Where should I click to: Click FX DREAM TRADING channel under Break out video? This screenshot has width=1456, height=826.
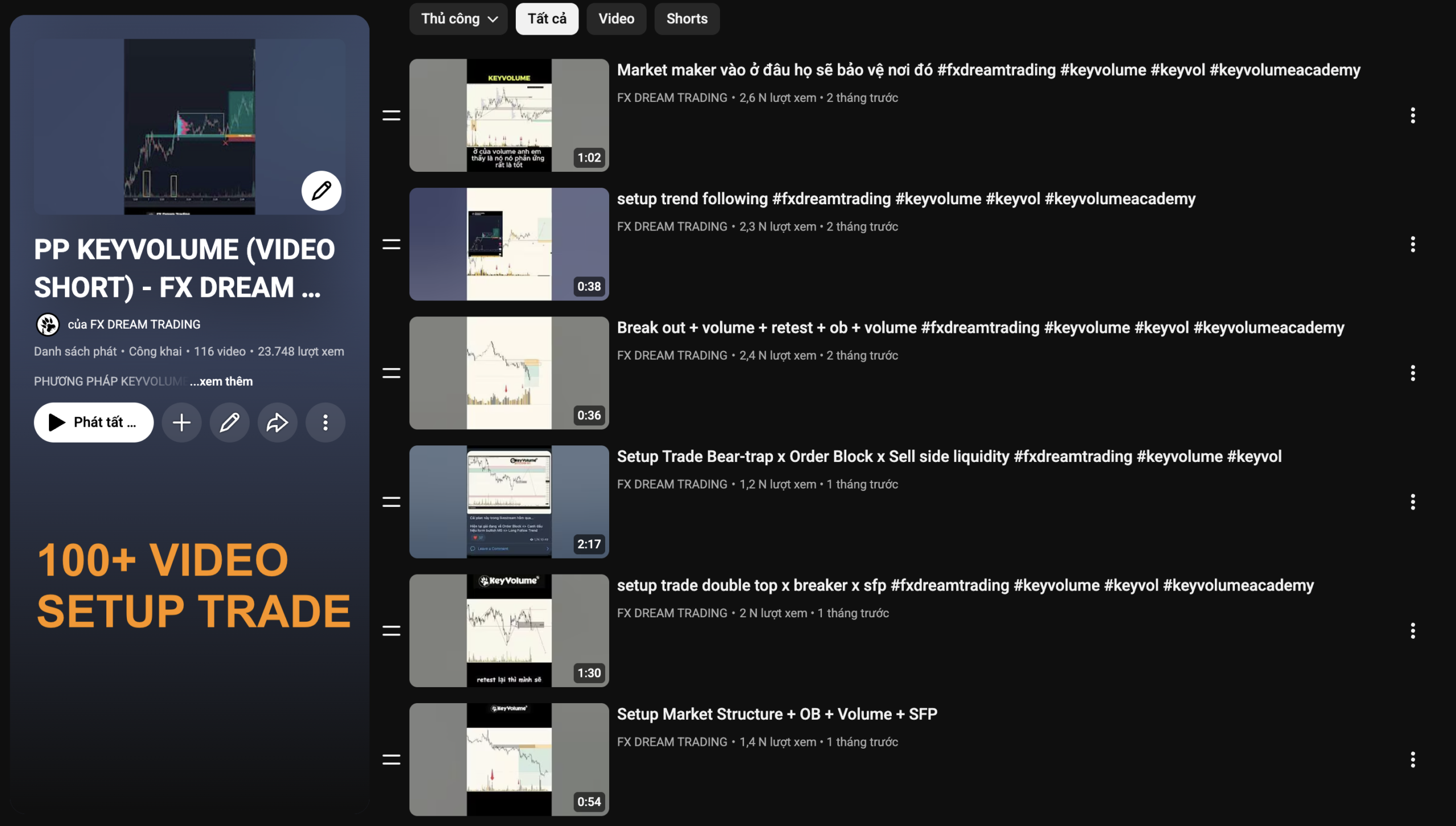point(672,356)
